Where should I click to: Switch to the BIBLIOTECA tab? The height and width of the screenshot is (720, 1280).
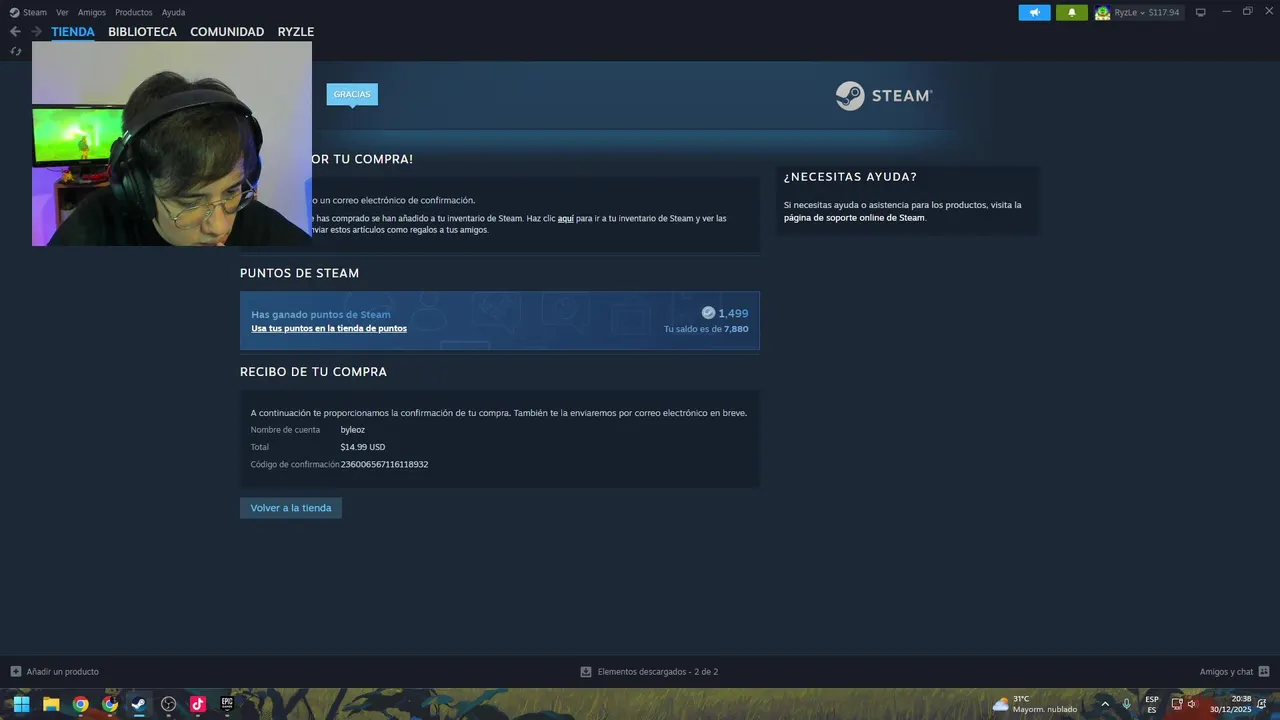click(142, 32)
